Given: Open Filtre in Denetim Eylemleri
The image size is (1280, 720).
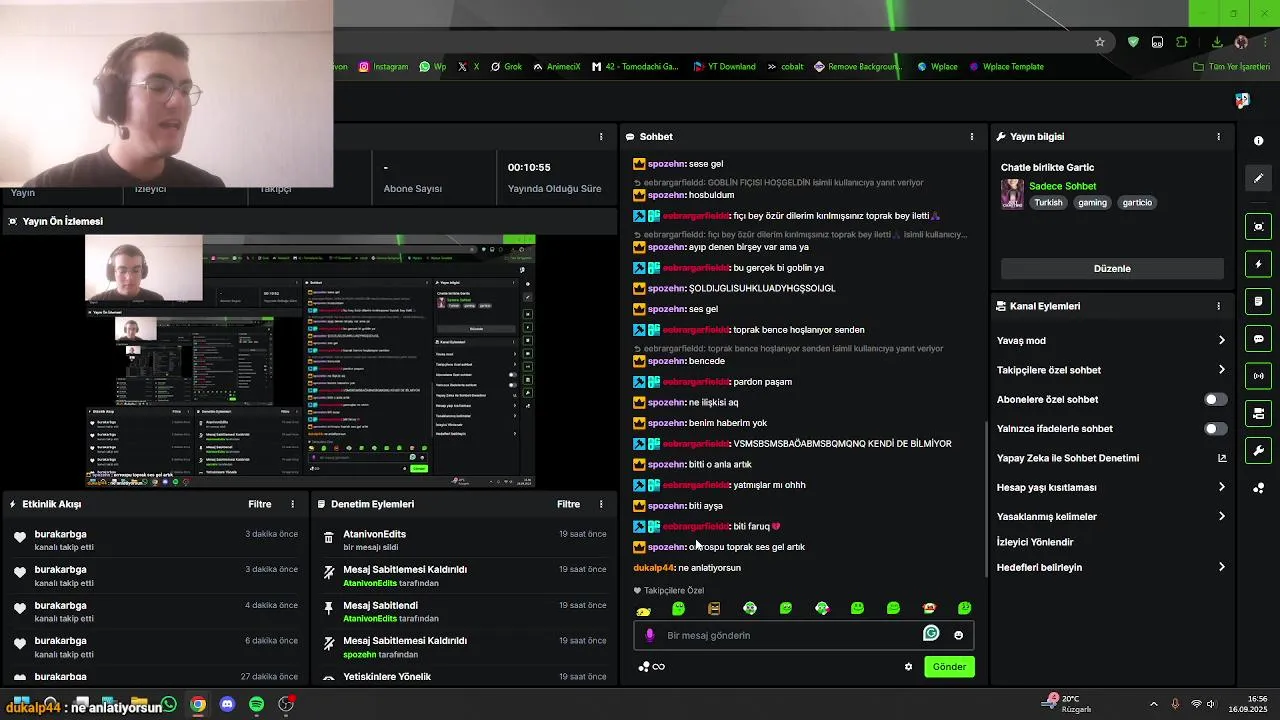Looking at the screenshot, I should [x=568, y=504].
